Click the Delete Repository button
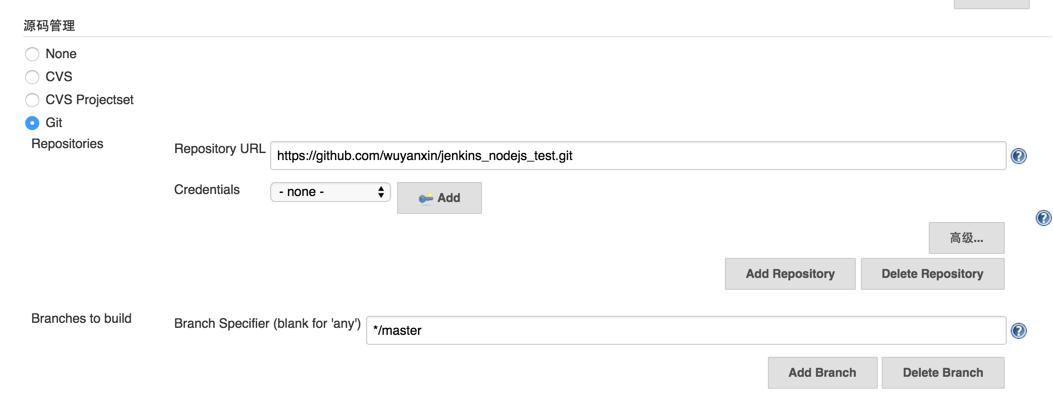Viewport: 1053px width, 395px height. [932, 274]
